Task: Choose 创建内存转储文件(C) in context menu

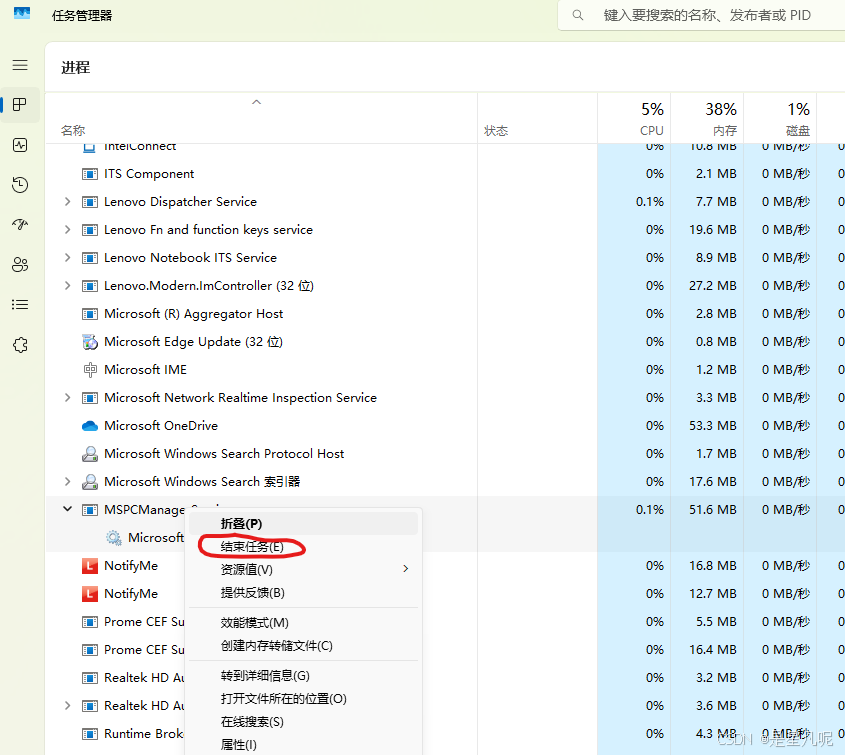Action: point(303,646)
